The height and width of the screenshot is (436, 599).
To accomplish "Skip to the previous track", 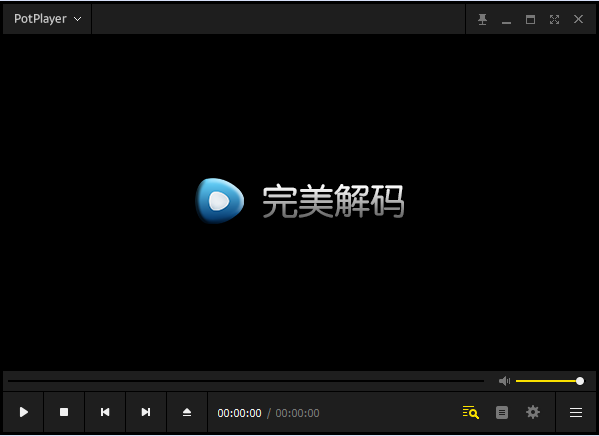I will pos(105,412).
